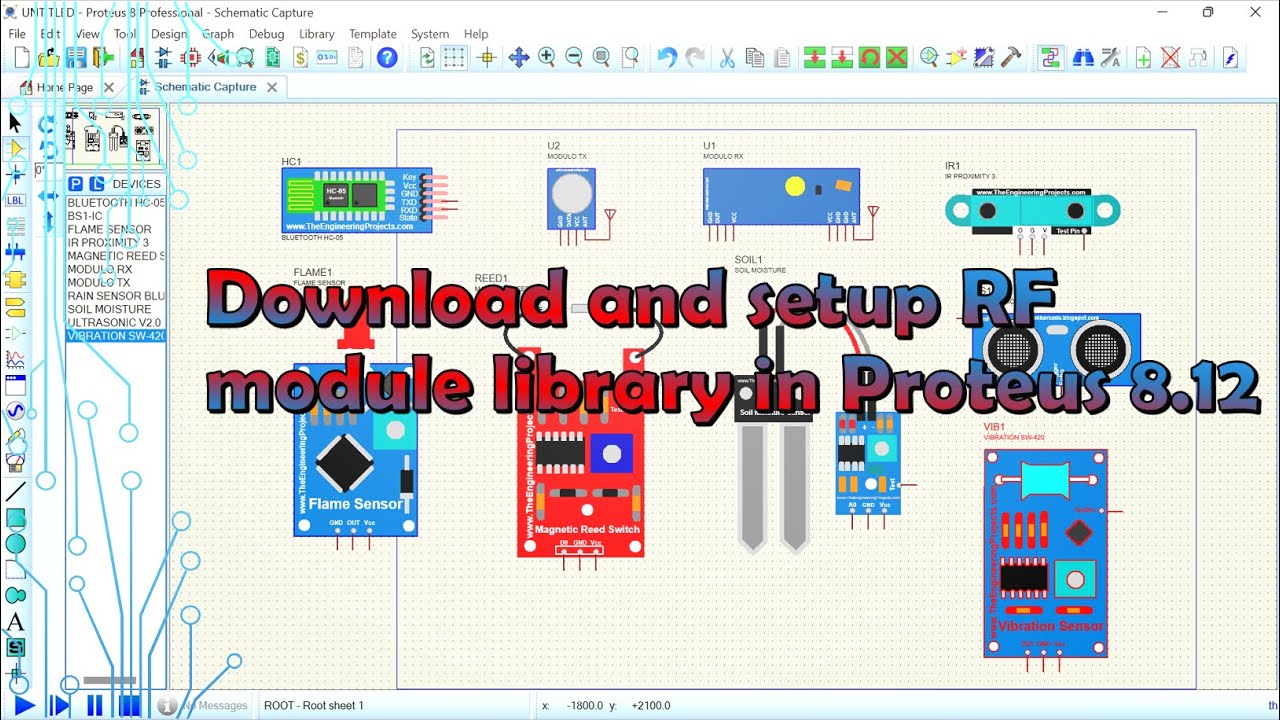
Task: Click the L library manage button
Action: (96, 184)
